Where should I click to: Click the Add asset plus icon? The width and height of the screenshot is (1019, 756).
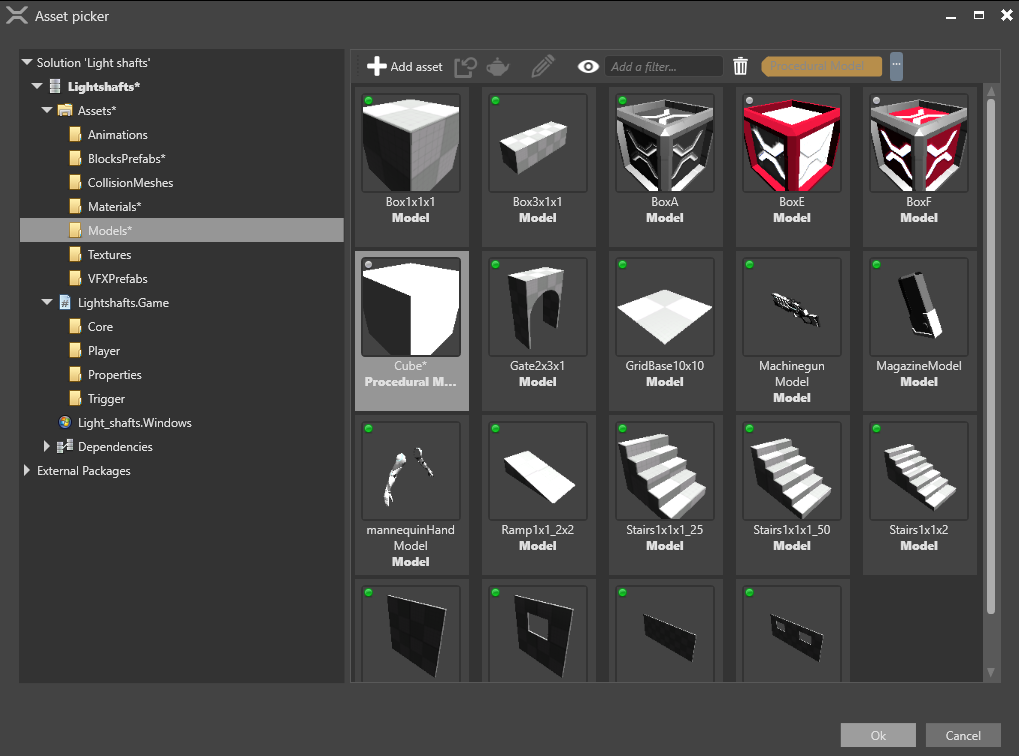376,67
